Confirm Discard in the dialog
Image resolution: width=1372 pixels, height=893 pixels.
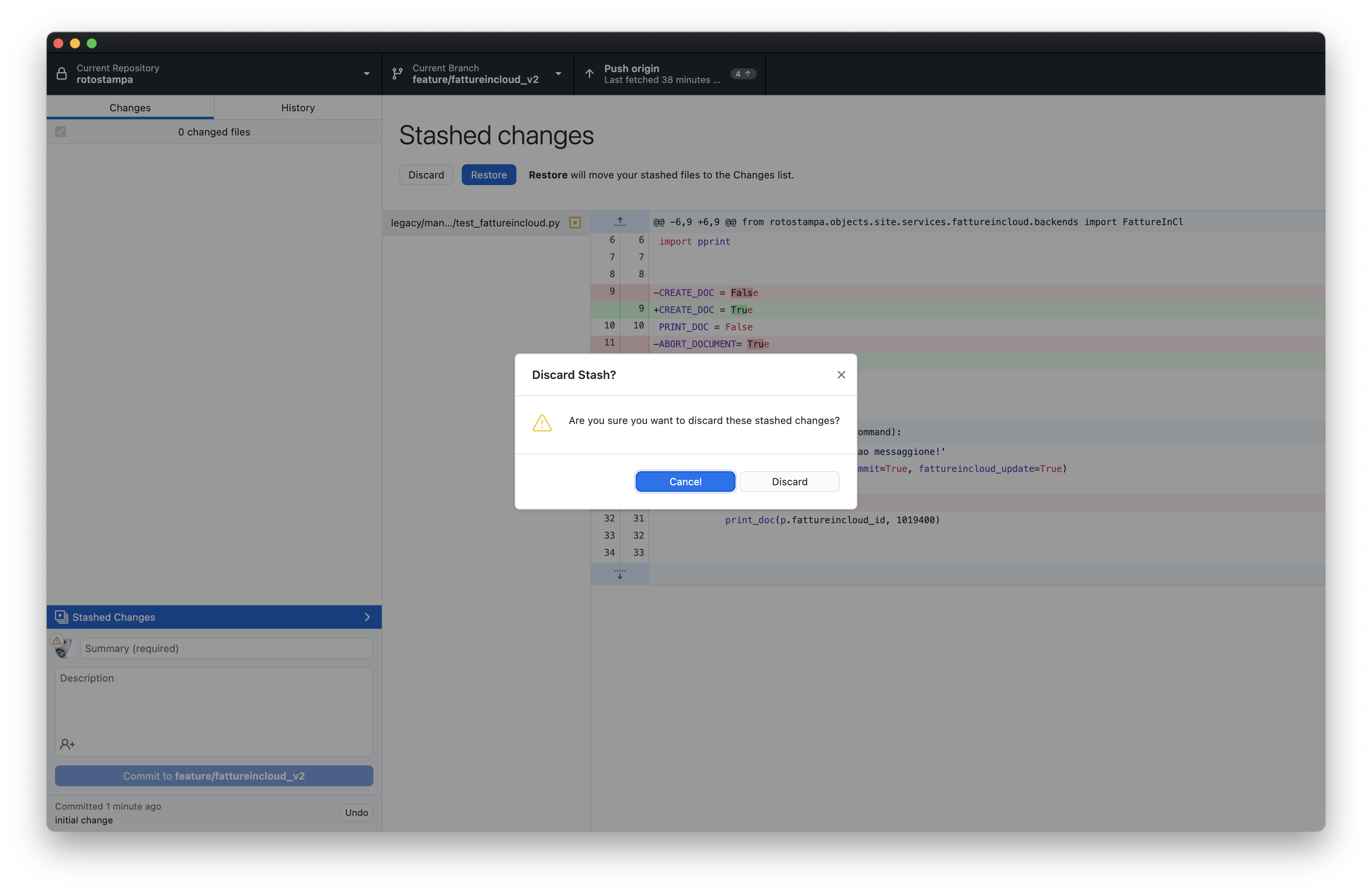tap(789, 482)
